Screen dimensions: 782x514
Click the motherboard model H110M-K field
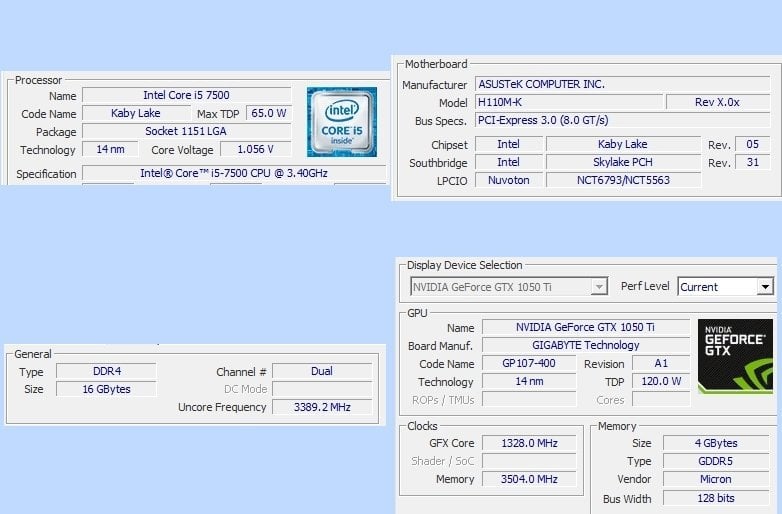[x=569, y=102]
